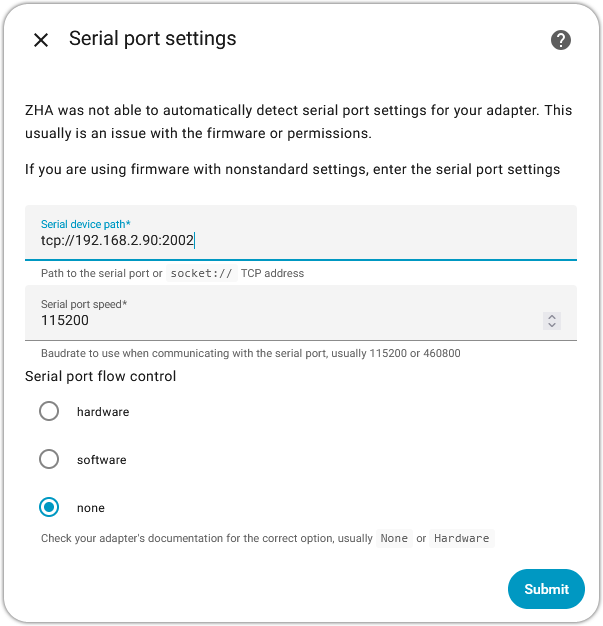Click the "software" option label text
Image resolution: width=603 pixels, height=626 pixels.
102,460
